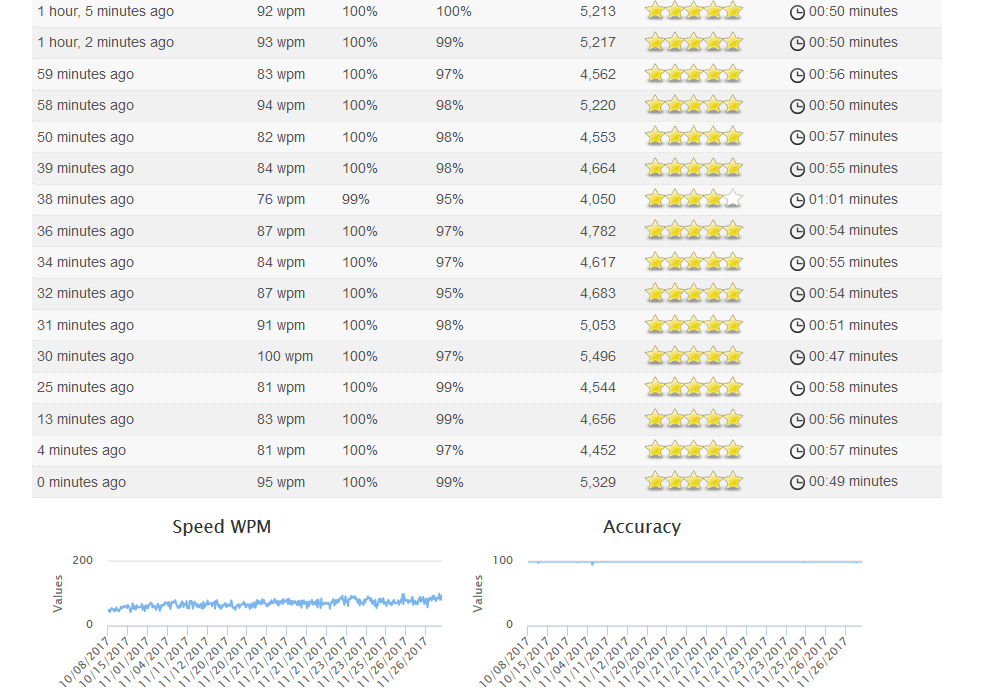Select the clock icon in the 50 minutes ago row
The width and height of the screenshot is (1000, 700).
coord(797,138)
